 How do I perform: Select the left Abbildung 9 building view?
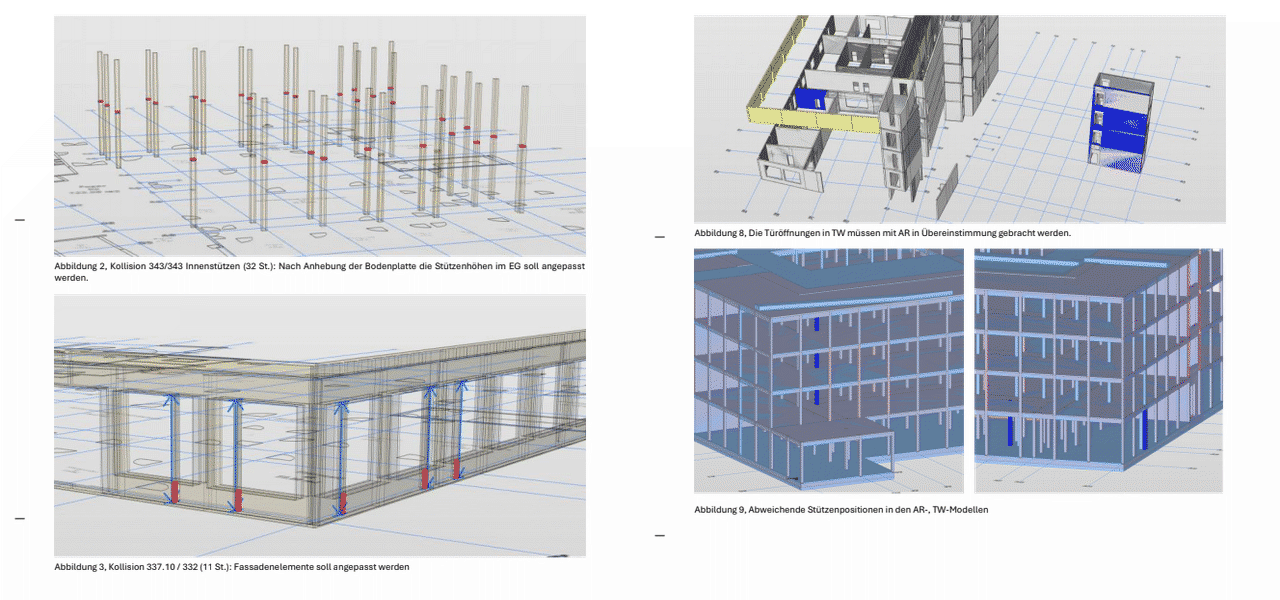pyautogui.click(x=828, y=370)
